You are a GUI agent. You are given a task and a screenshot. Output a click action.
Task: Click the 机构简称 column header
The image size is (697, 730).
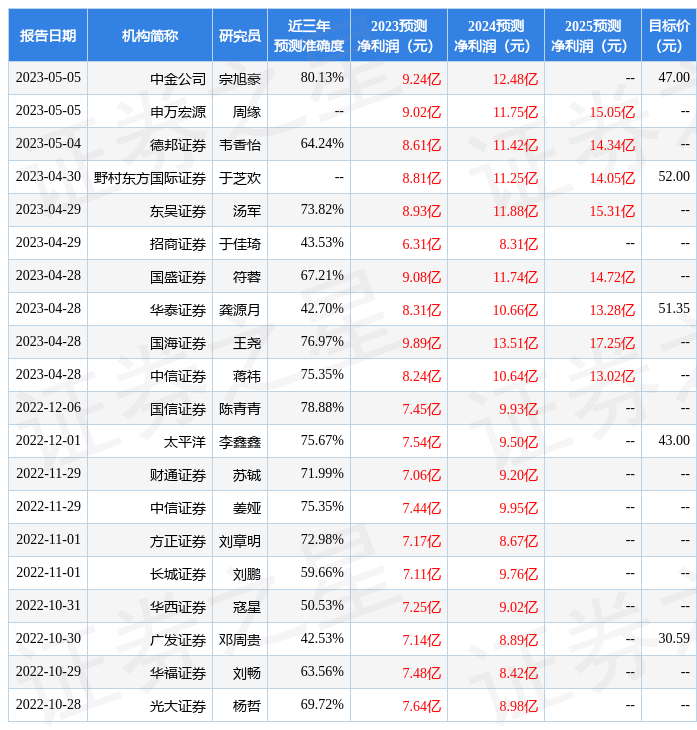coord(150,35)
